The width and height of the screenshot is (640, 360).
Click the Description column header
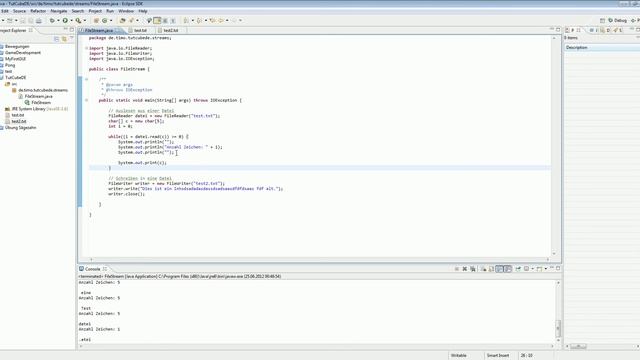602,47
